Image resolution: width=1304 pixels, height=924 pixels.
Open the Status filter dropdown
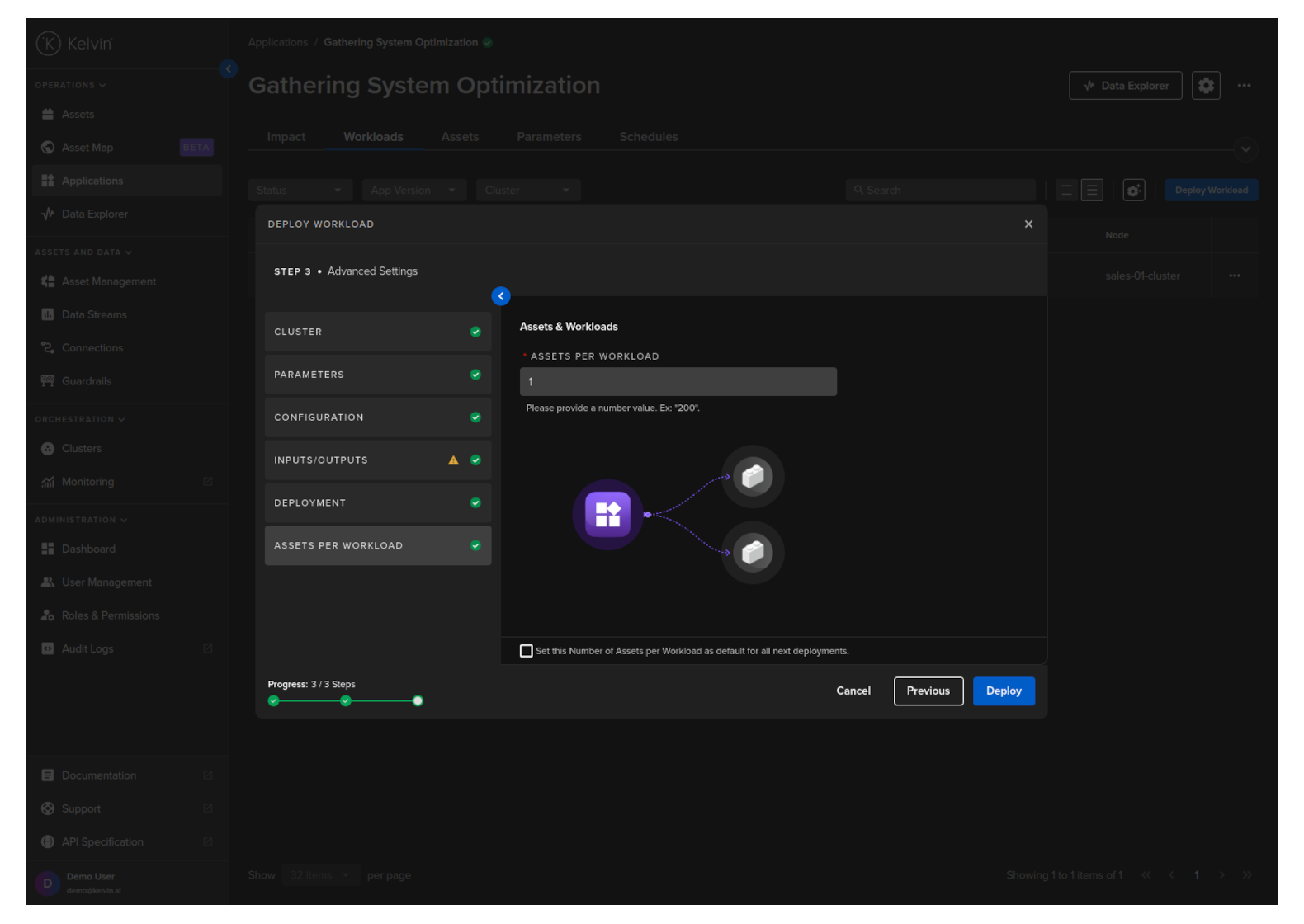[x=300, y=191]
